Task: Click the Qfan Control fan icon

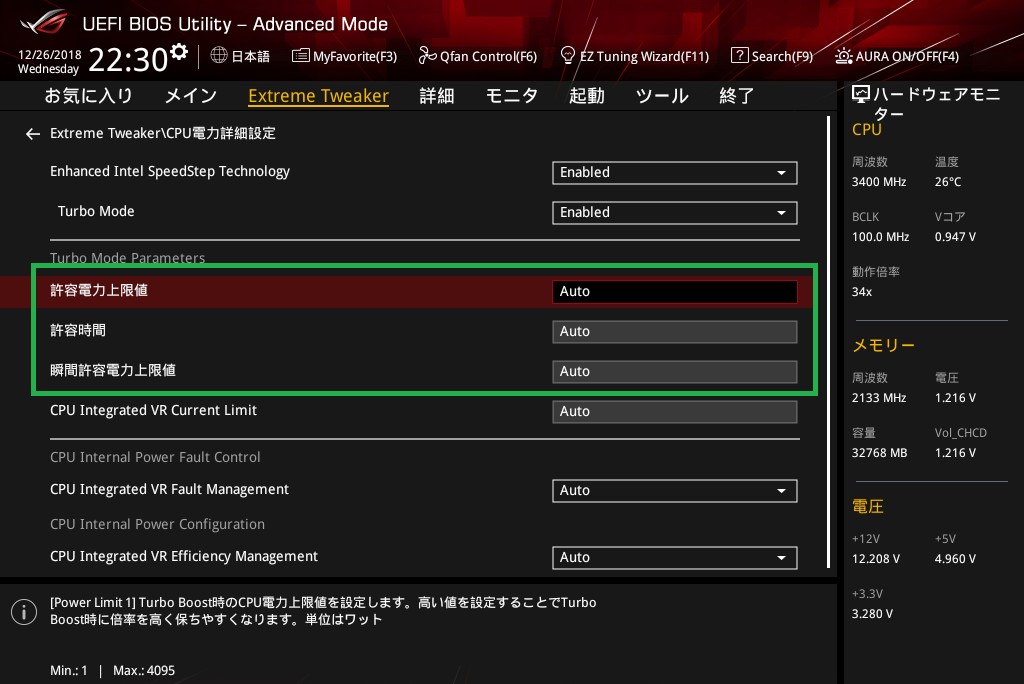Action: [x=427, y=56]
